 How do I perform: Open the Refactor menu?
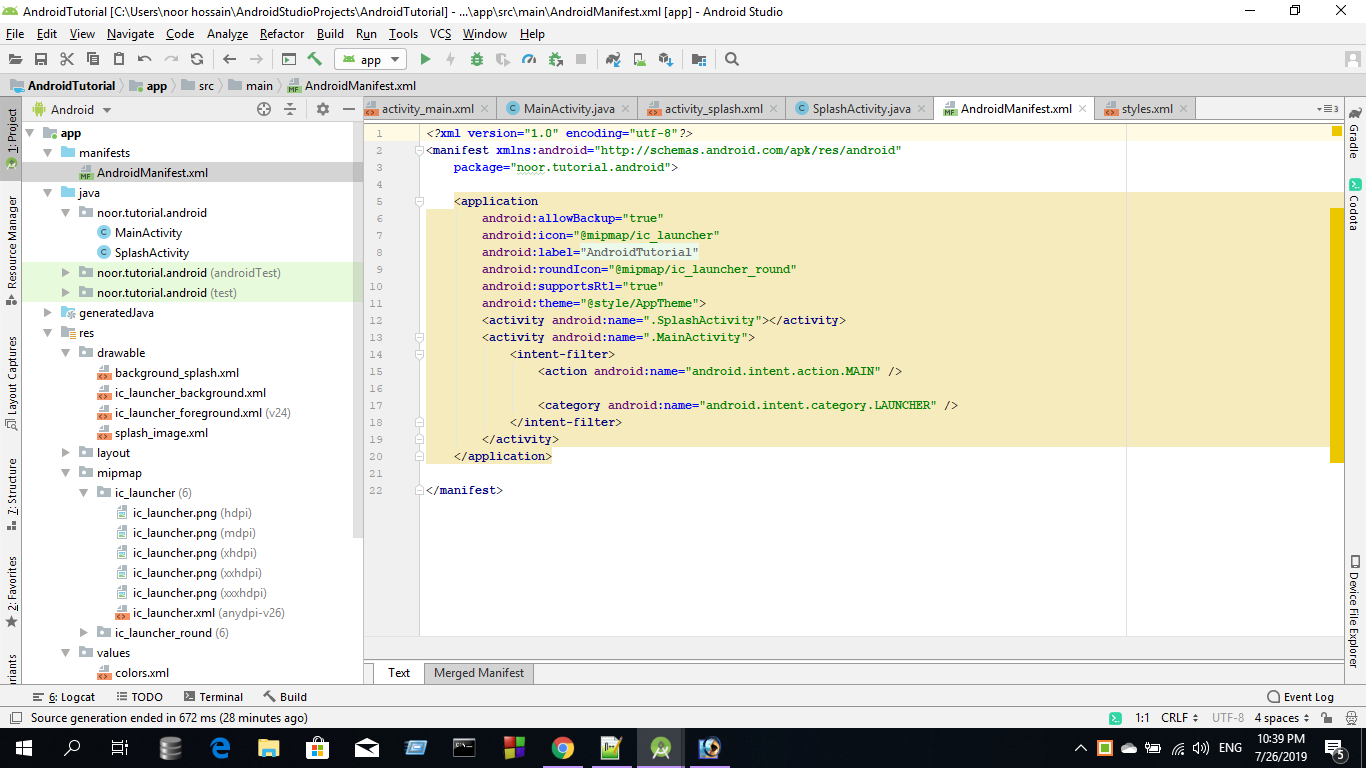282,34
